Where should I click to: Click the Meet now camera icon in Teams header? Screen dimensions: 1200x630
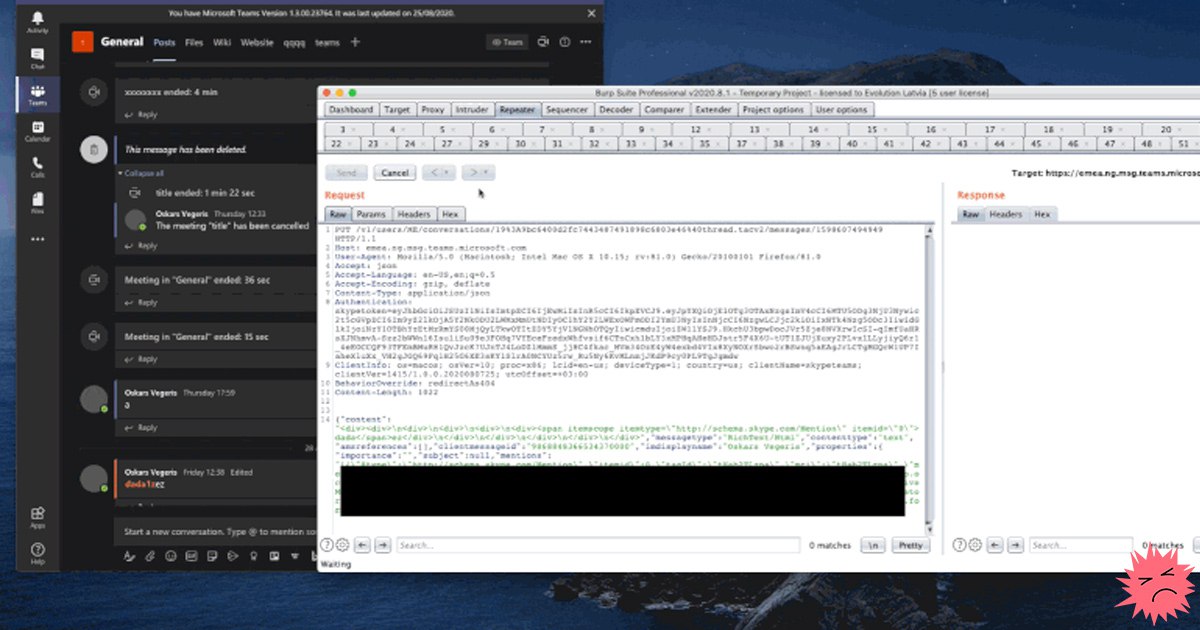(543, 42)
